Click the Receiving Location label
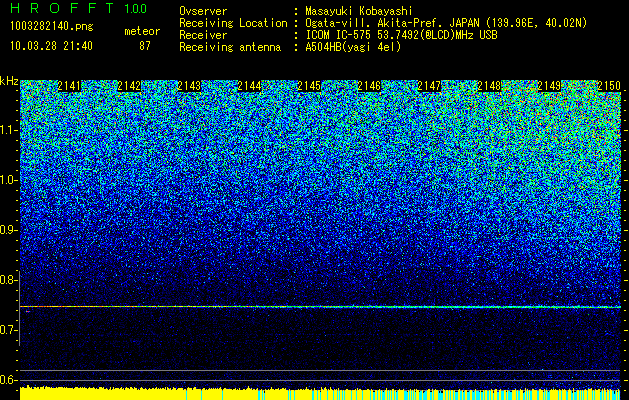This screenshot has height=400, width=629. [233, 23]
